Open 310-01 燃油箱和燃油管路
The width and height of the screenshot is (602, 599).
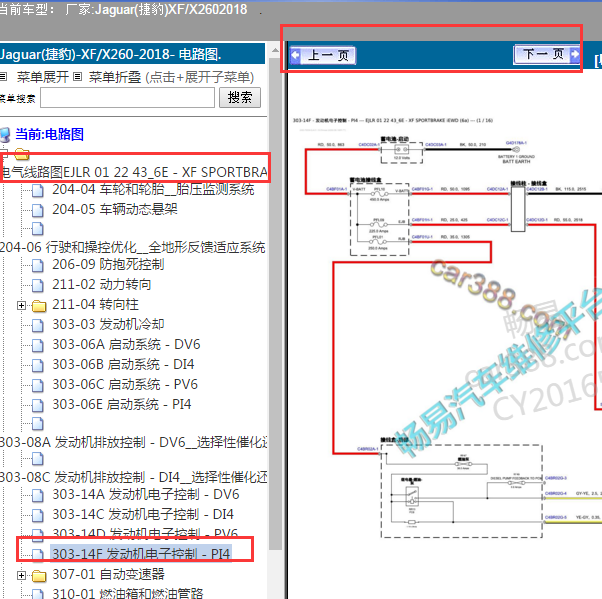[127, 593]
